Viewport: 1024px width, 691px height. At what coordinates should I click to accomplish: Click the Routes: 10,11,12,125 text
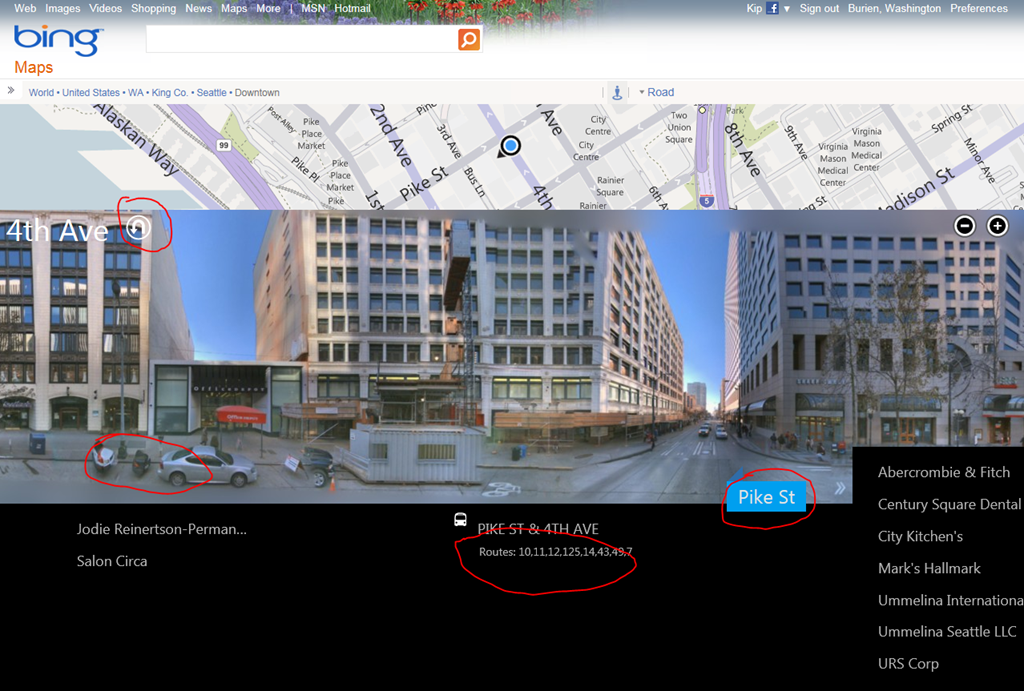pos(555,552)
